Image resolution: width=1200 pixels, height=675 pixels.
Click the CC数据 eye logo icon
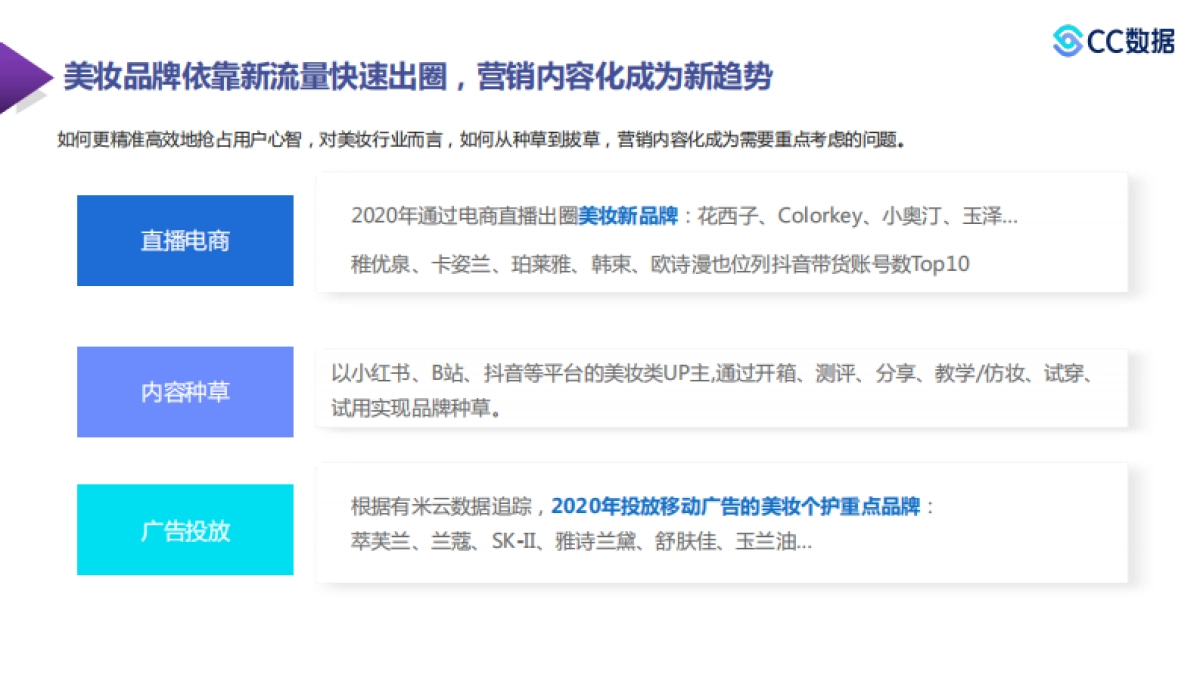(1066, 42)
